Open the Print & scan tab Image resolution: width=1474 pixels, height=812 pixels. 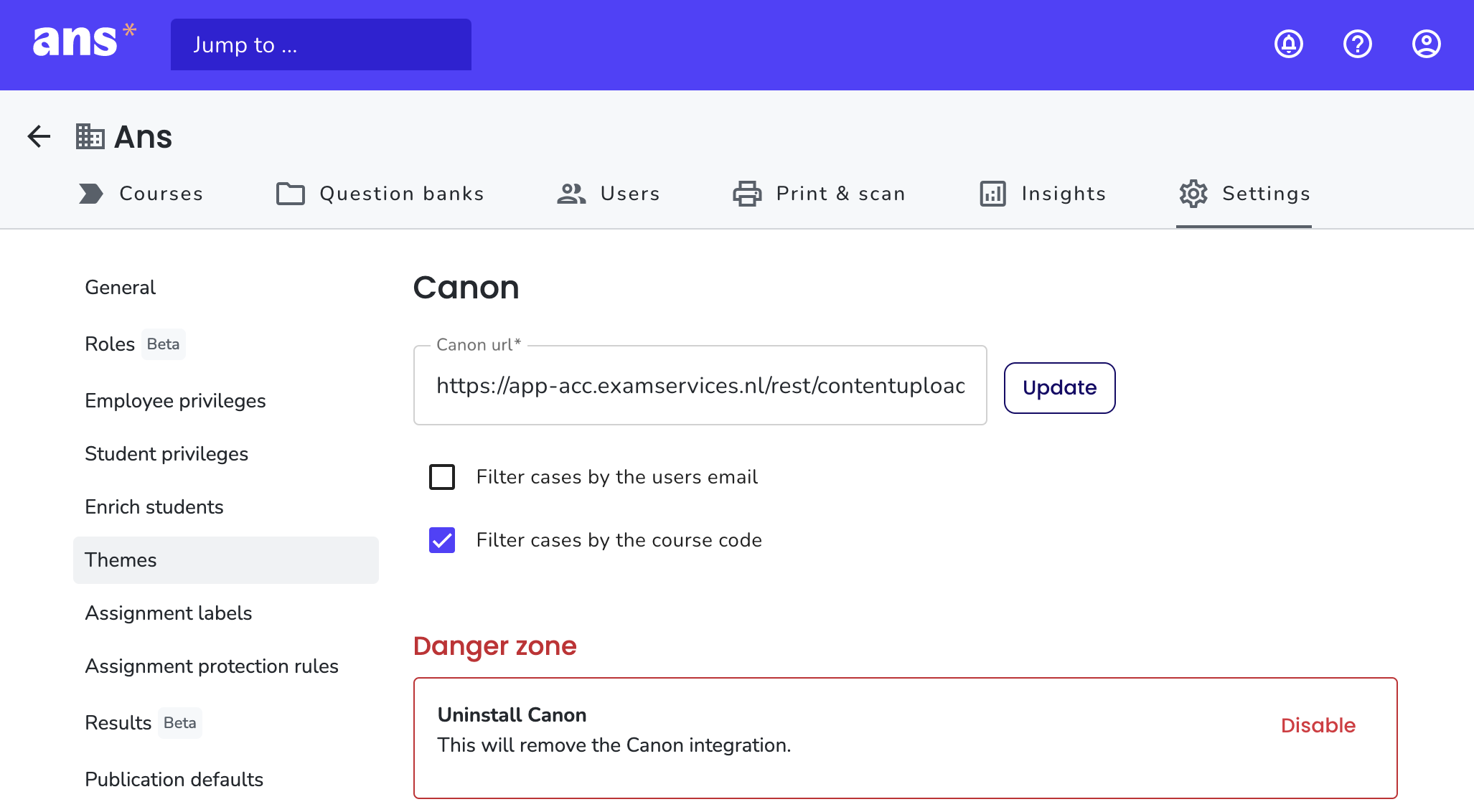point(819,194)
